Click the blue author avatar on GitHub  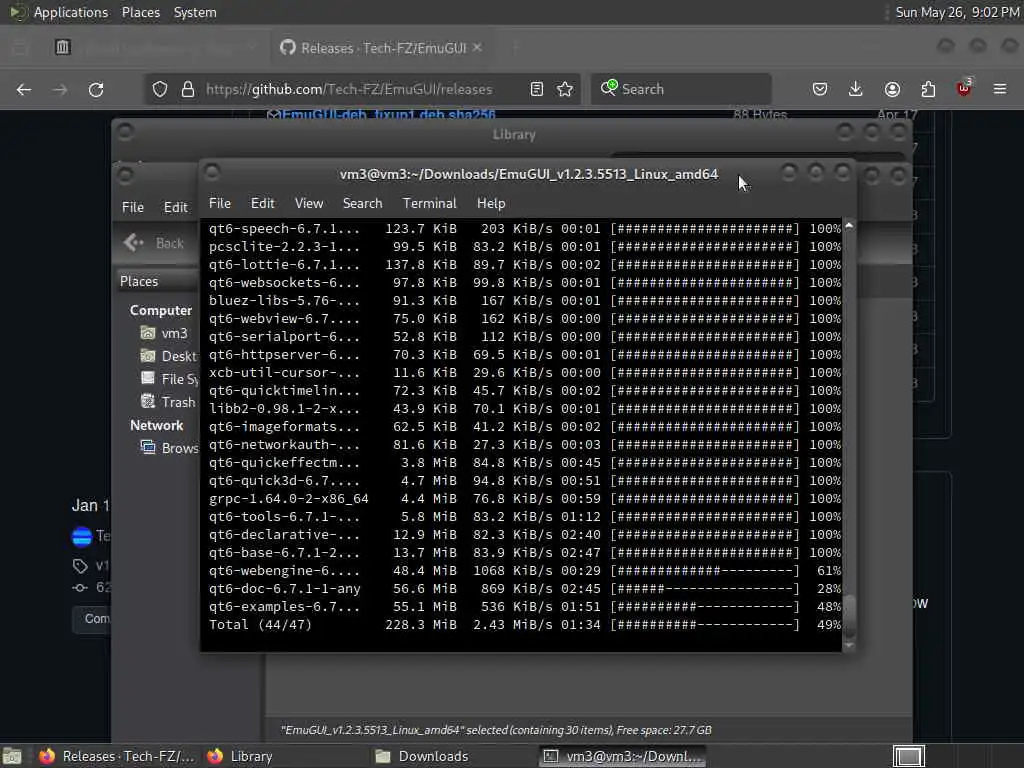[82, 536]
